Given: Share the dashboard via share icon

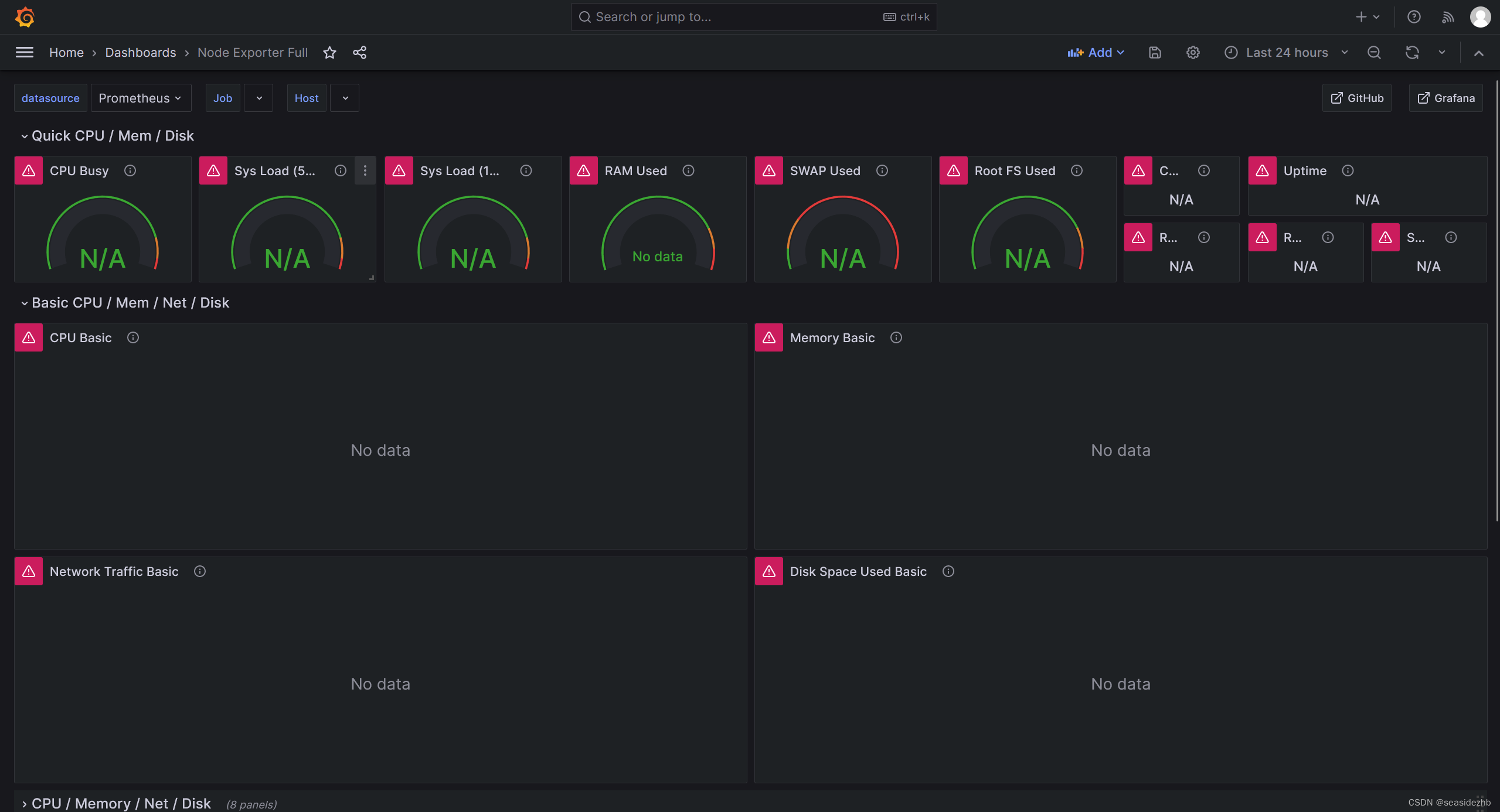Looking at the screenshot, I should click(x=360, y=53).
